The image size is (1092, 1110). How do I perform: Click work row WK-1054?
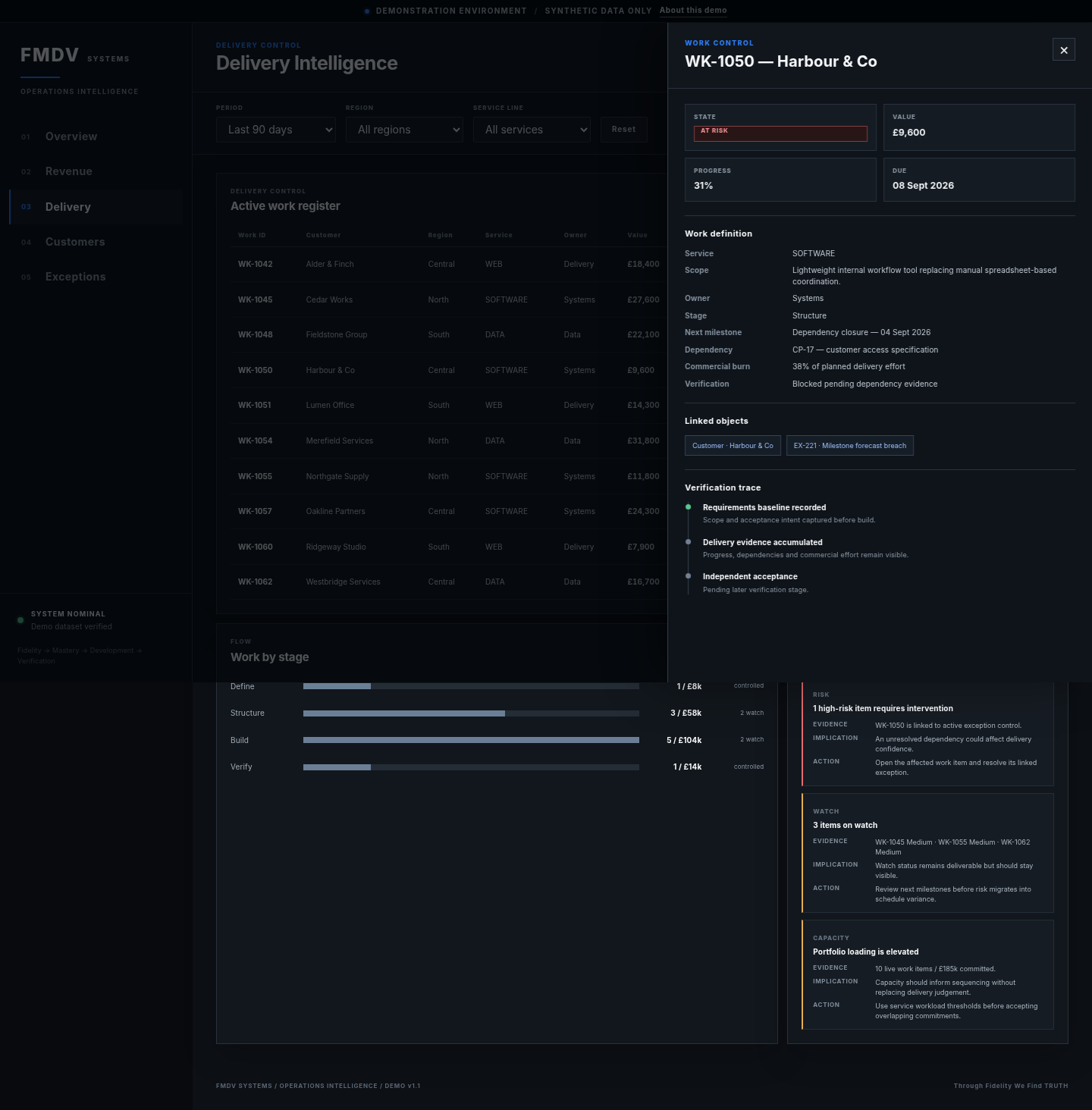click(449, 441)
